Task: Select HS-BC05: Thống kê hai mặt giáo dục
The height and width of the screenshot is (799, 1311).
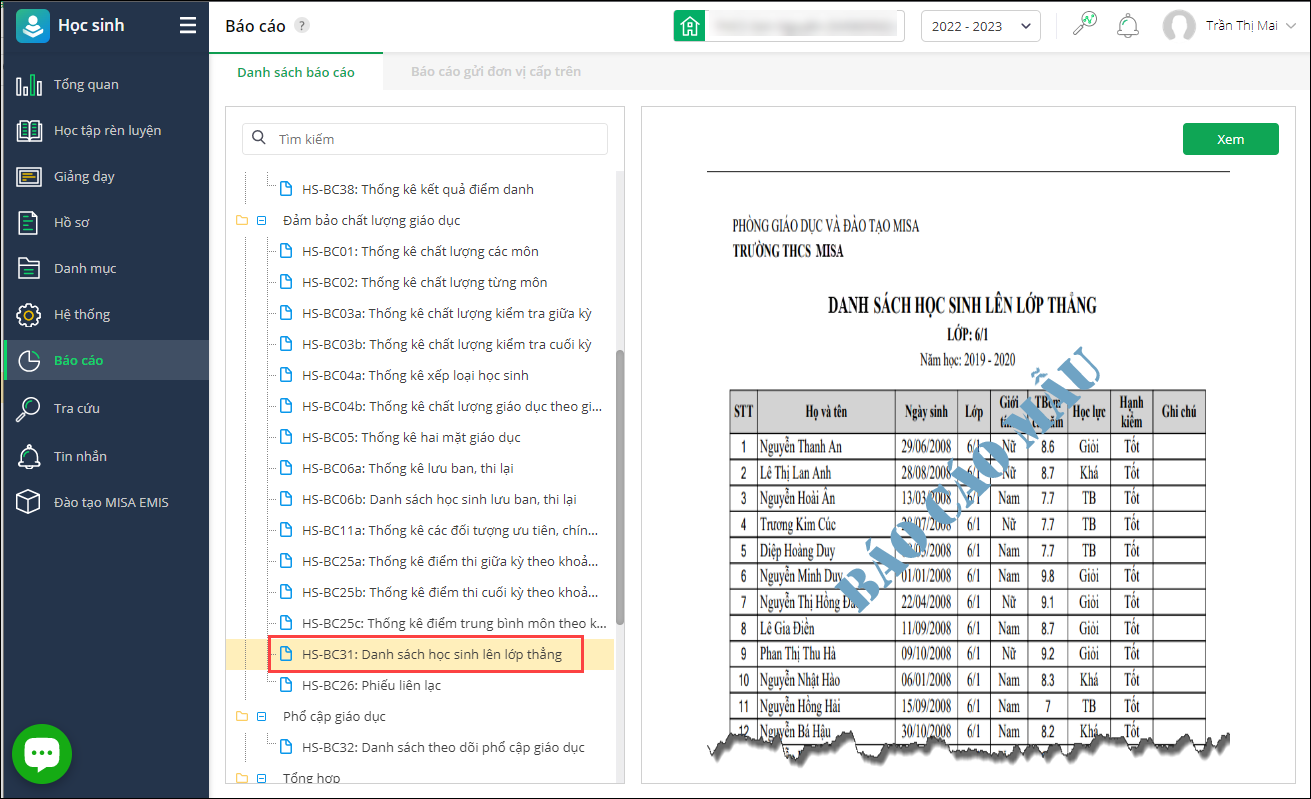Action: point(411,438)
